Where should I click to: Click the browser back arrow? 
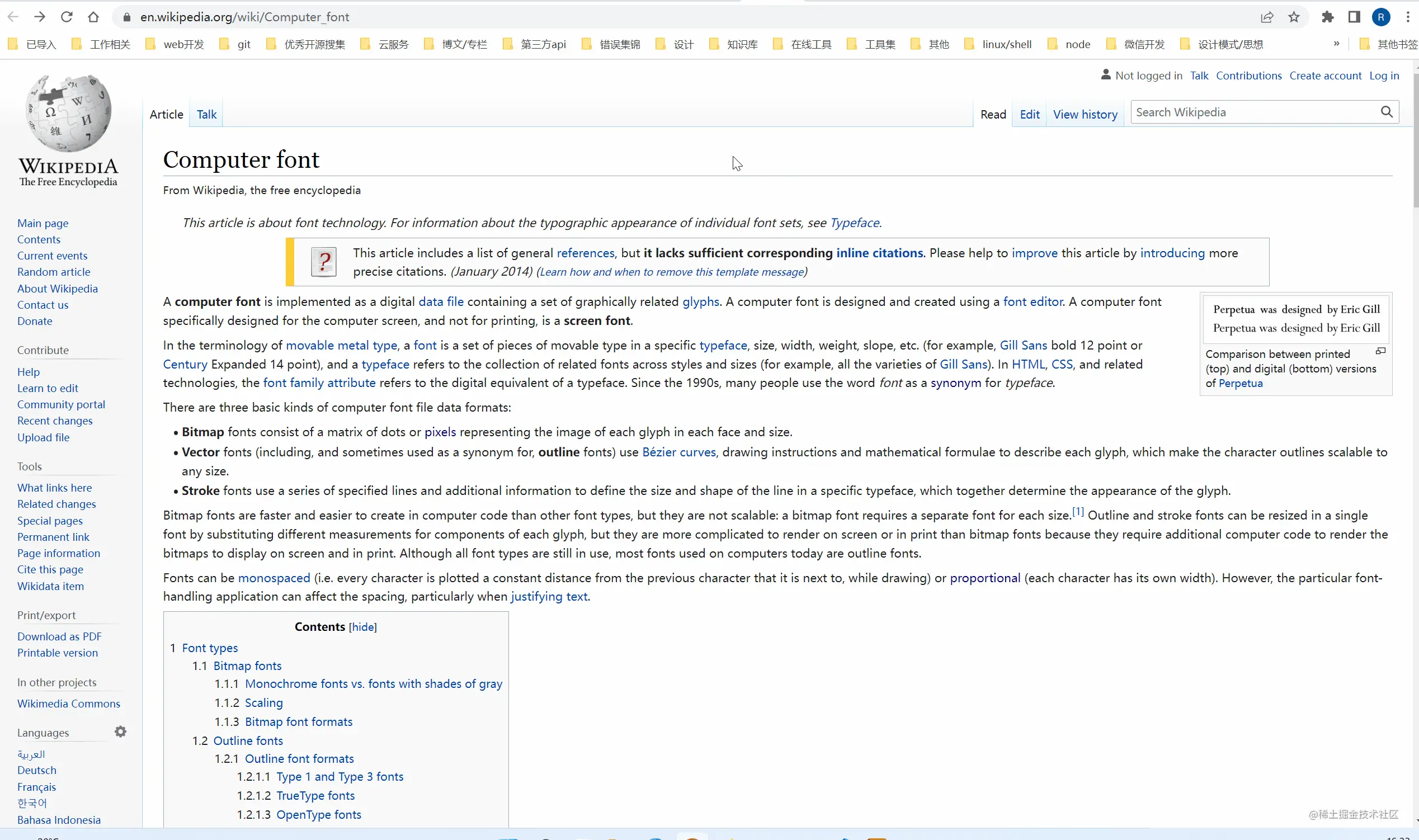click(13, 17)
